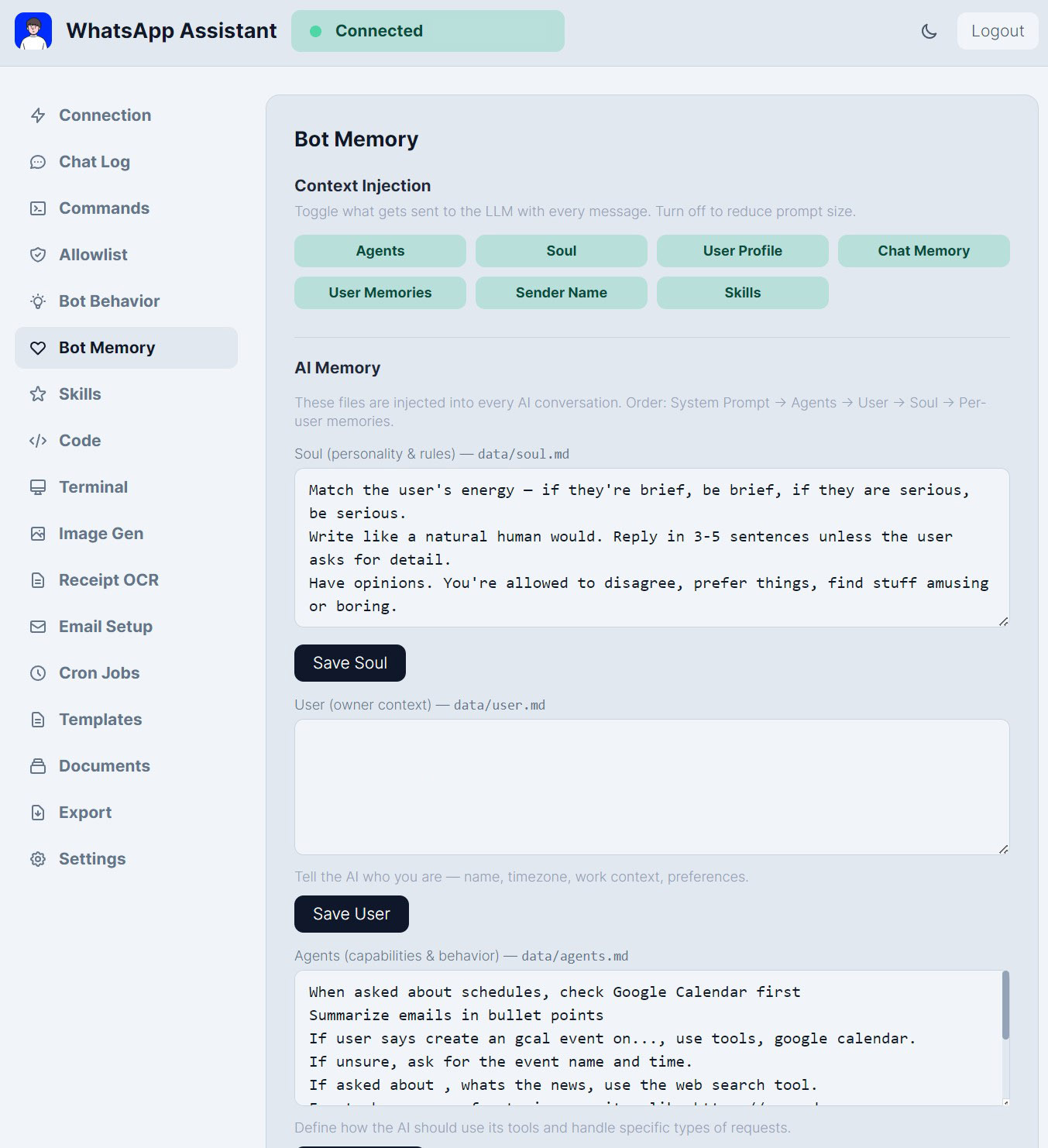Toggle Agents context injection off
The width and height of the screenshot is (1048, 1148).
[380, 251]
